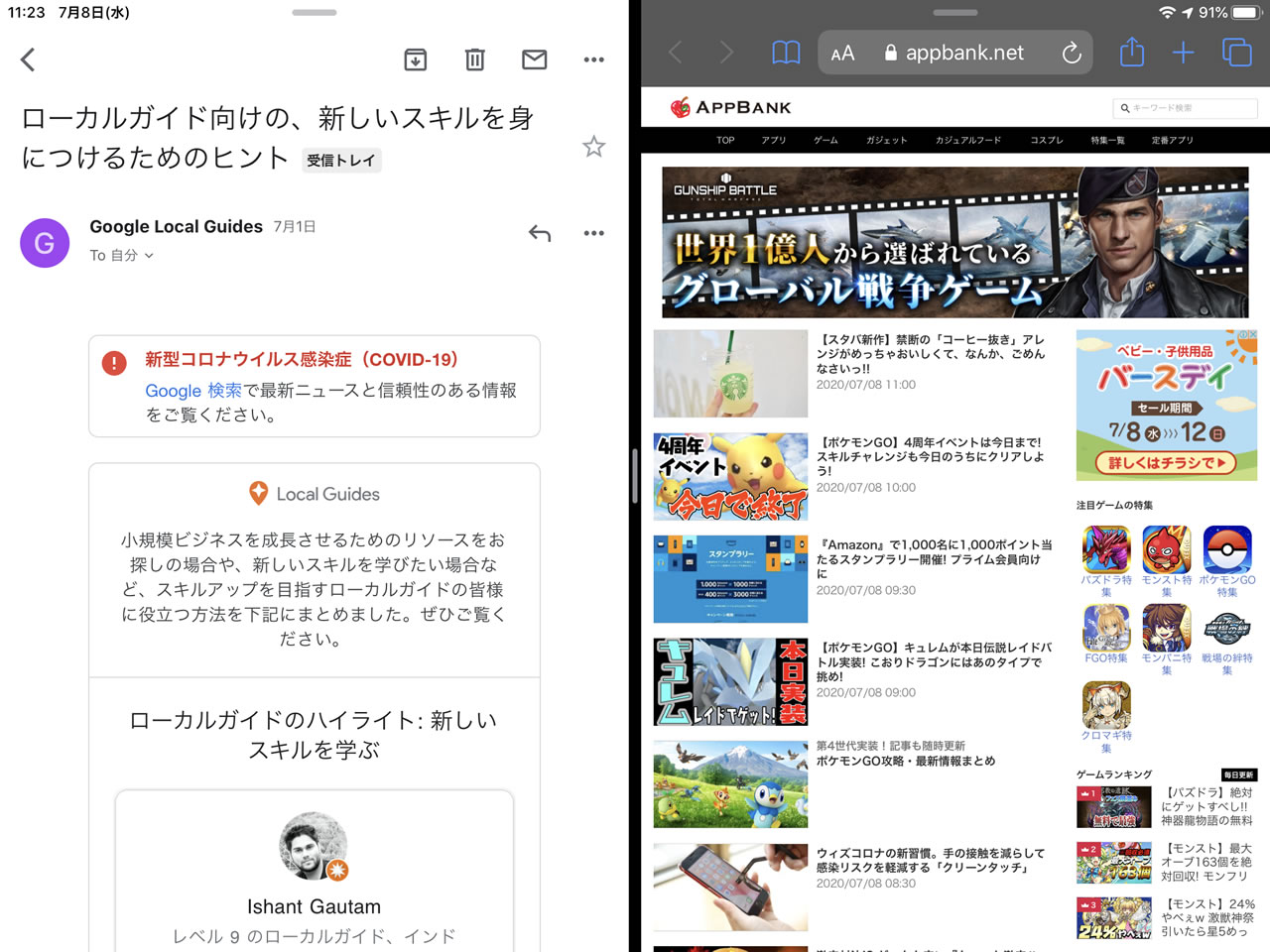Archive the email with the archive icon
This screenshot has width=1270, height=952.
(x=416, y=59)
